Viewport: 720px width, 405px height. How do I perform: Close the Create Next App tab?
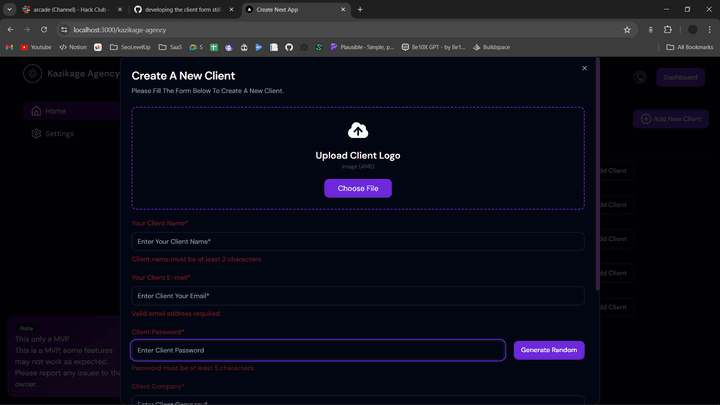(x=343, y=10)
